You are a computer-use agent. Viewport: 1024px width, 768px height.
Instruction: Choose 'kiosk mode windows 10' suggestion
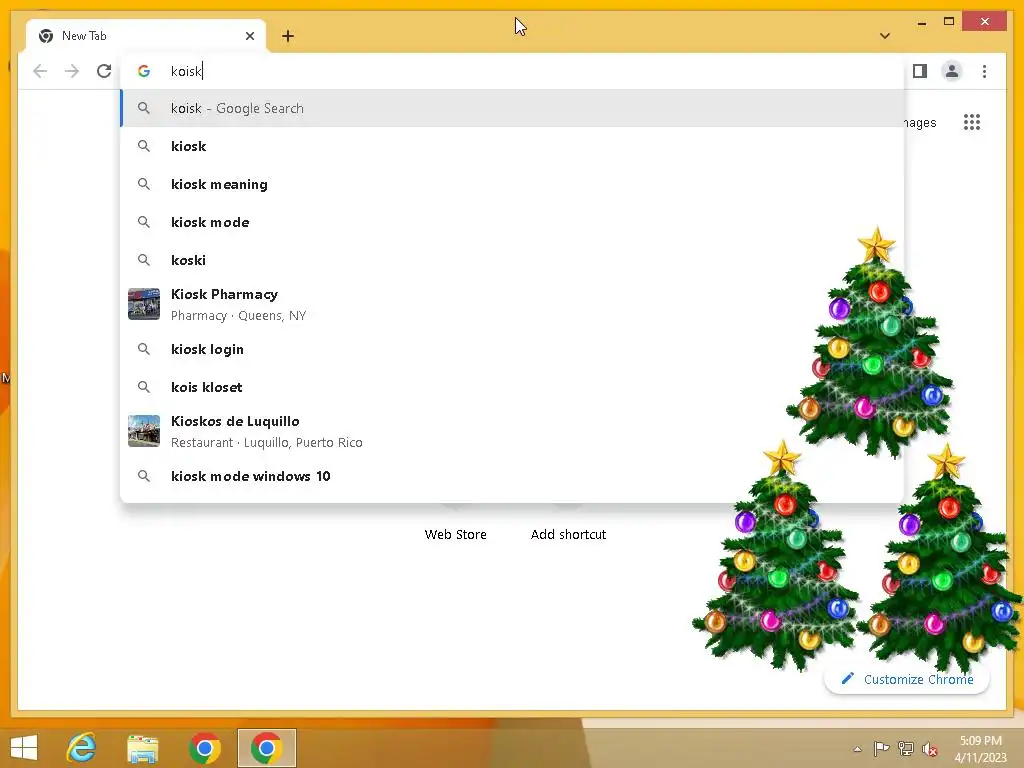pos(512,476)
